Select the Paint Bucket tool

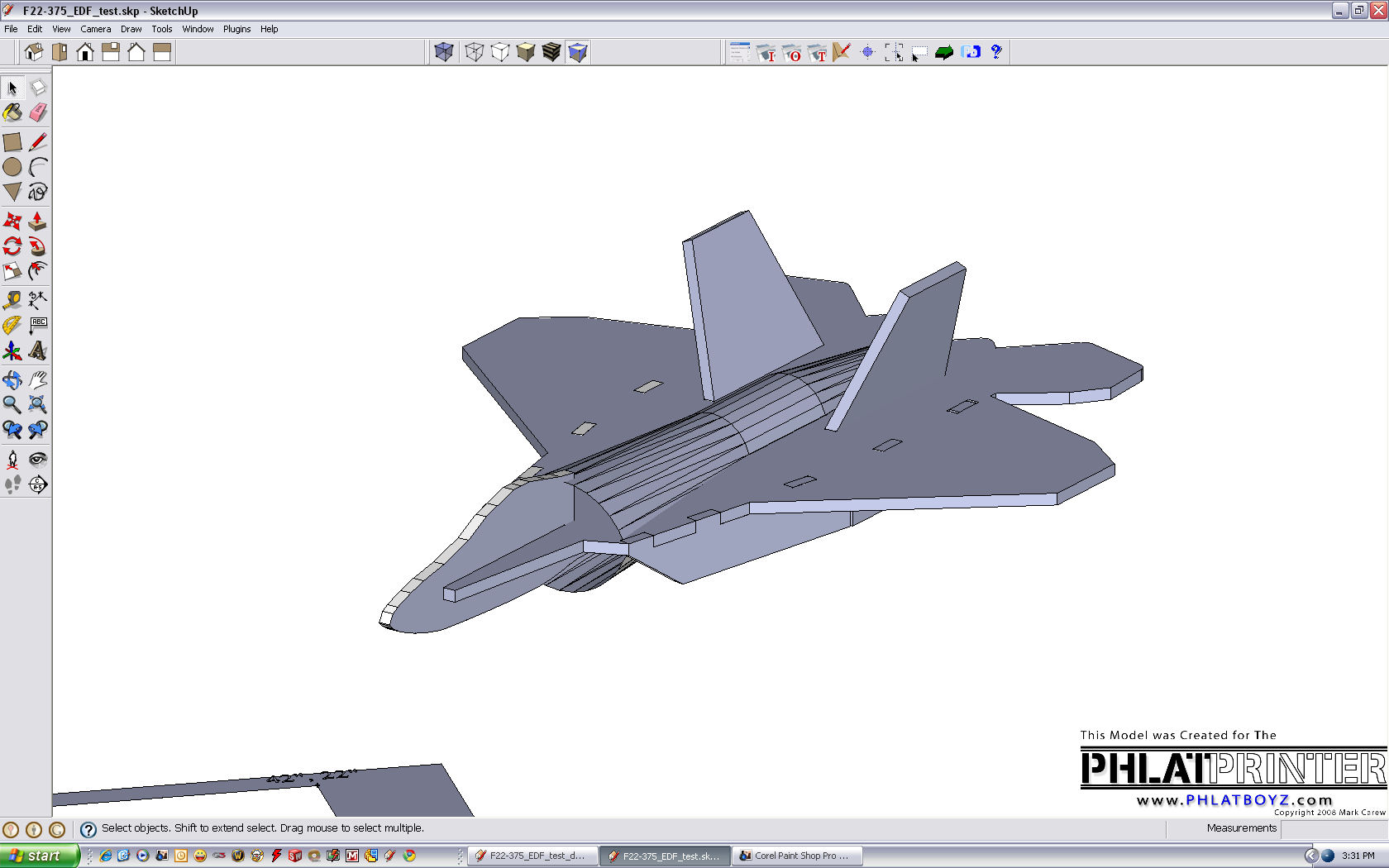[x=12, y=112]
